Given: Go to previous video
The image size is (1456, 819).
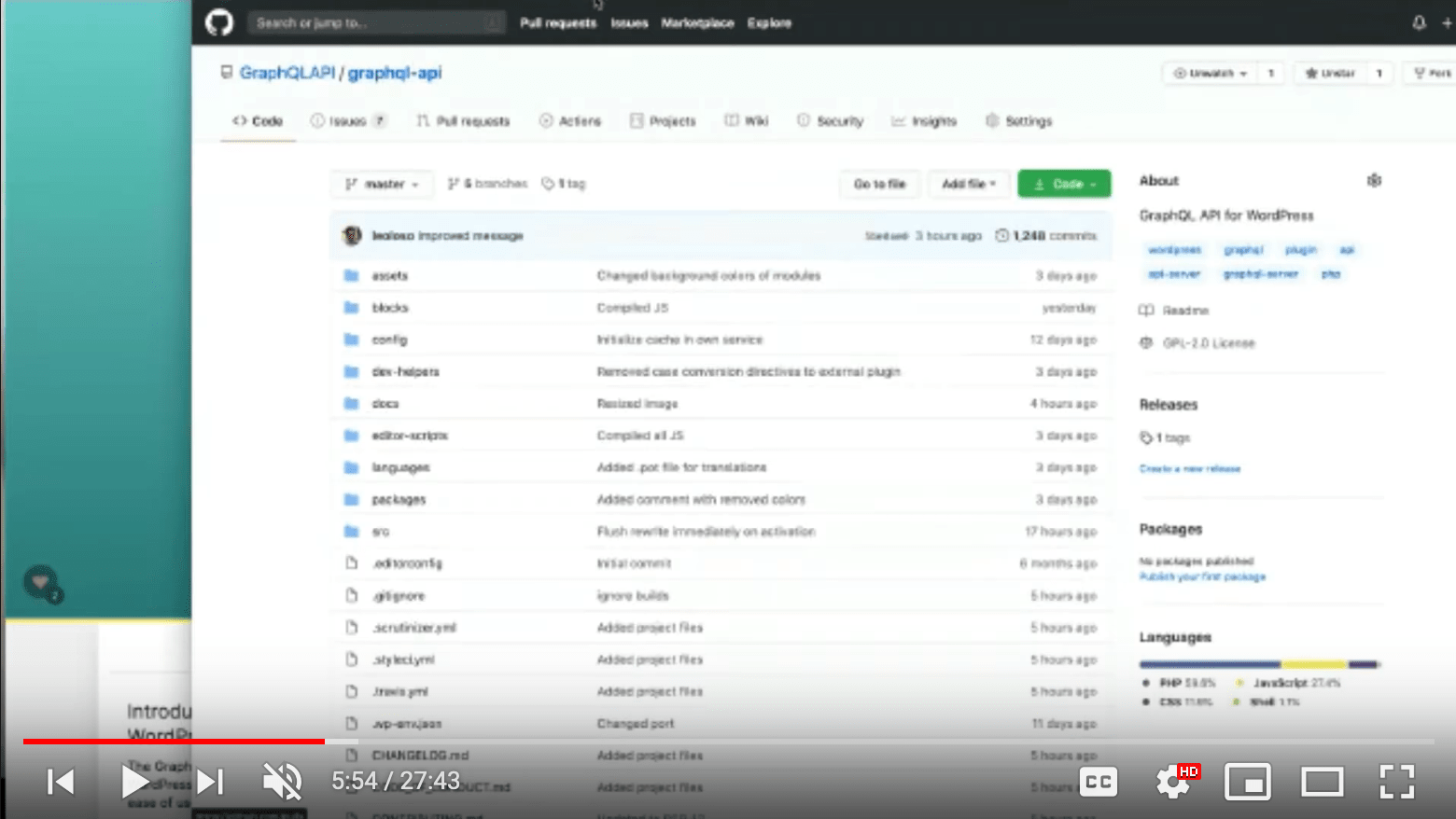Looking at the screenshot, I should [x=61, y=781].
